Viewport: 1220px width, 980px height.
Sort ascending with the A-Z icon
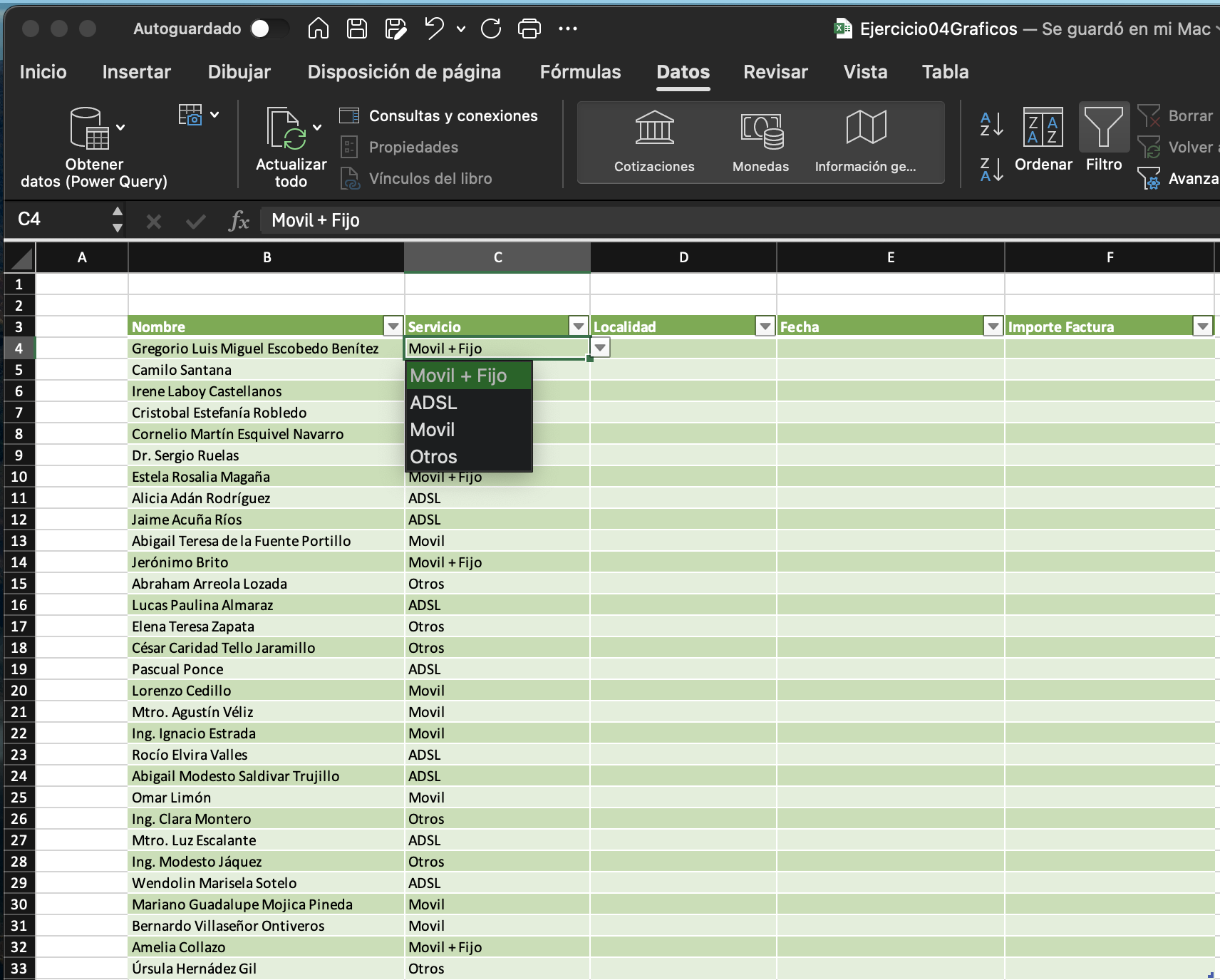pos(991,124)
